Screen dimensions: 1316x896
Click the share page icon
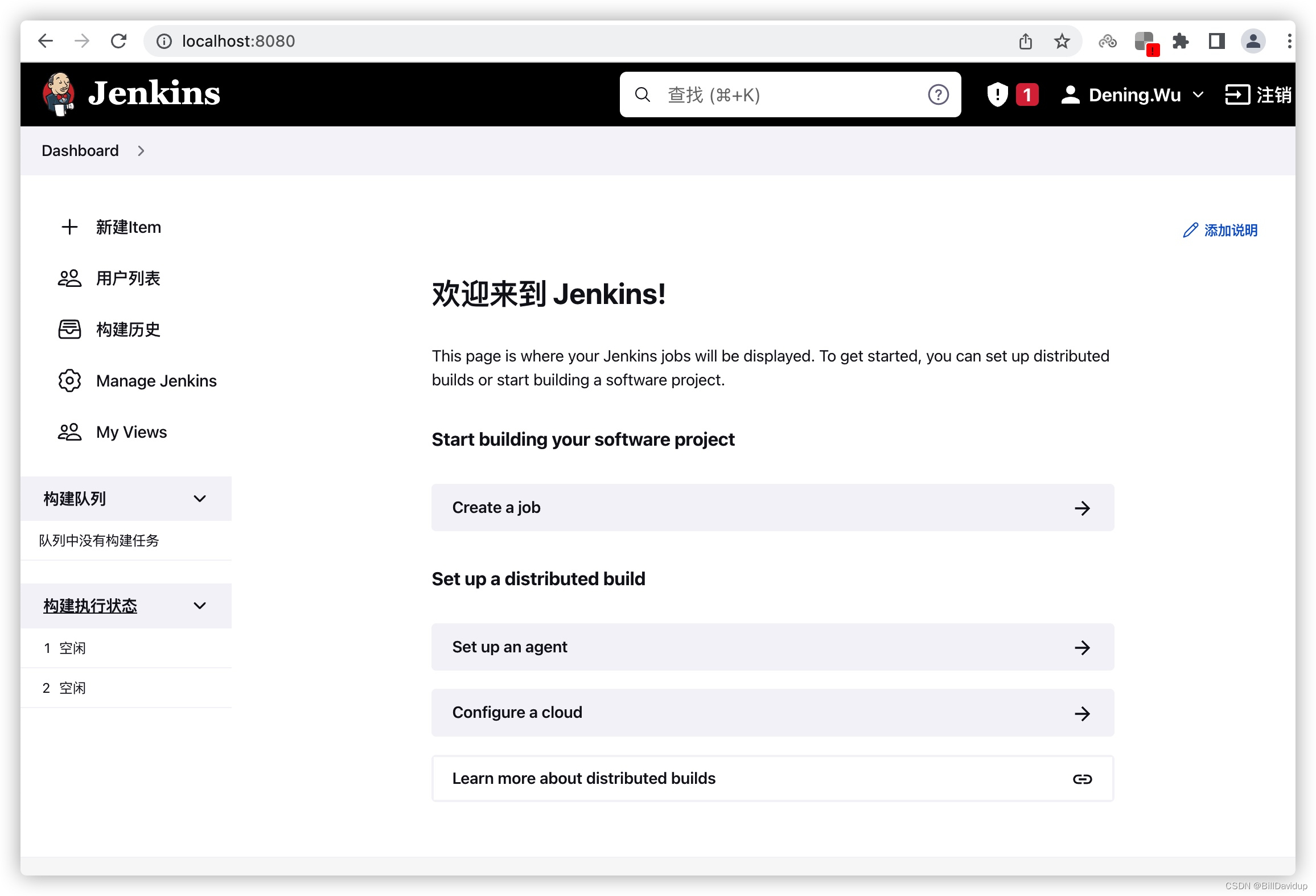tap(1025, 41)
